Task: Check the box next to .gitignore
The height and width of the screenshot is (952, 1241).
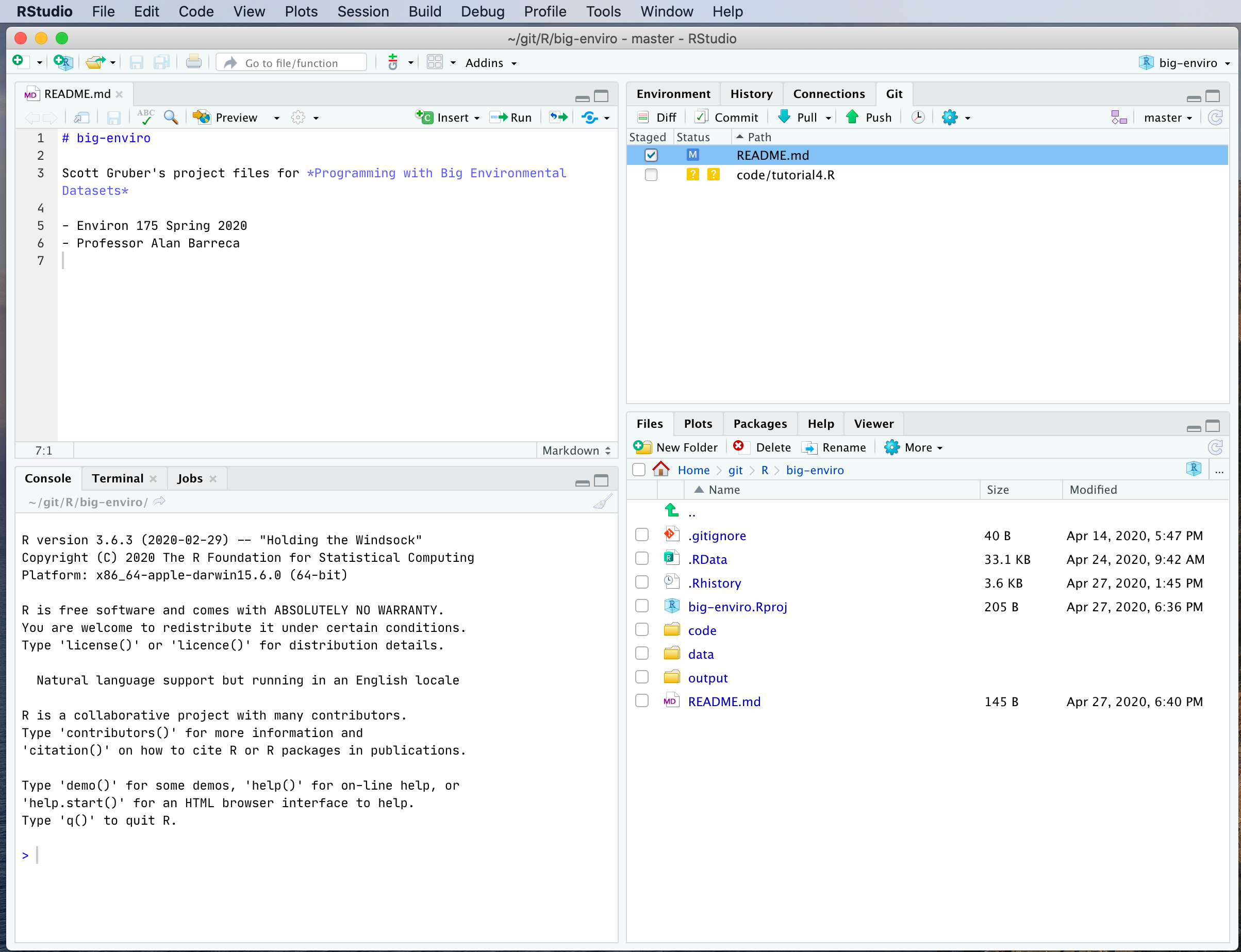Action: (641, 535)
